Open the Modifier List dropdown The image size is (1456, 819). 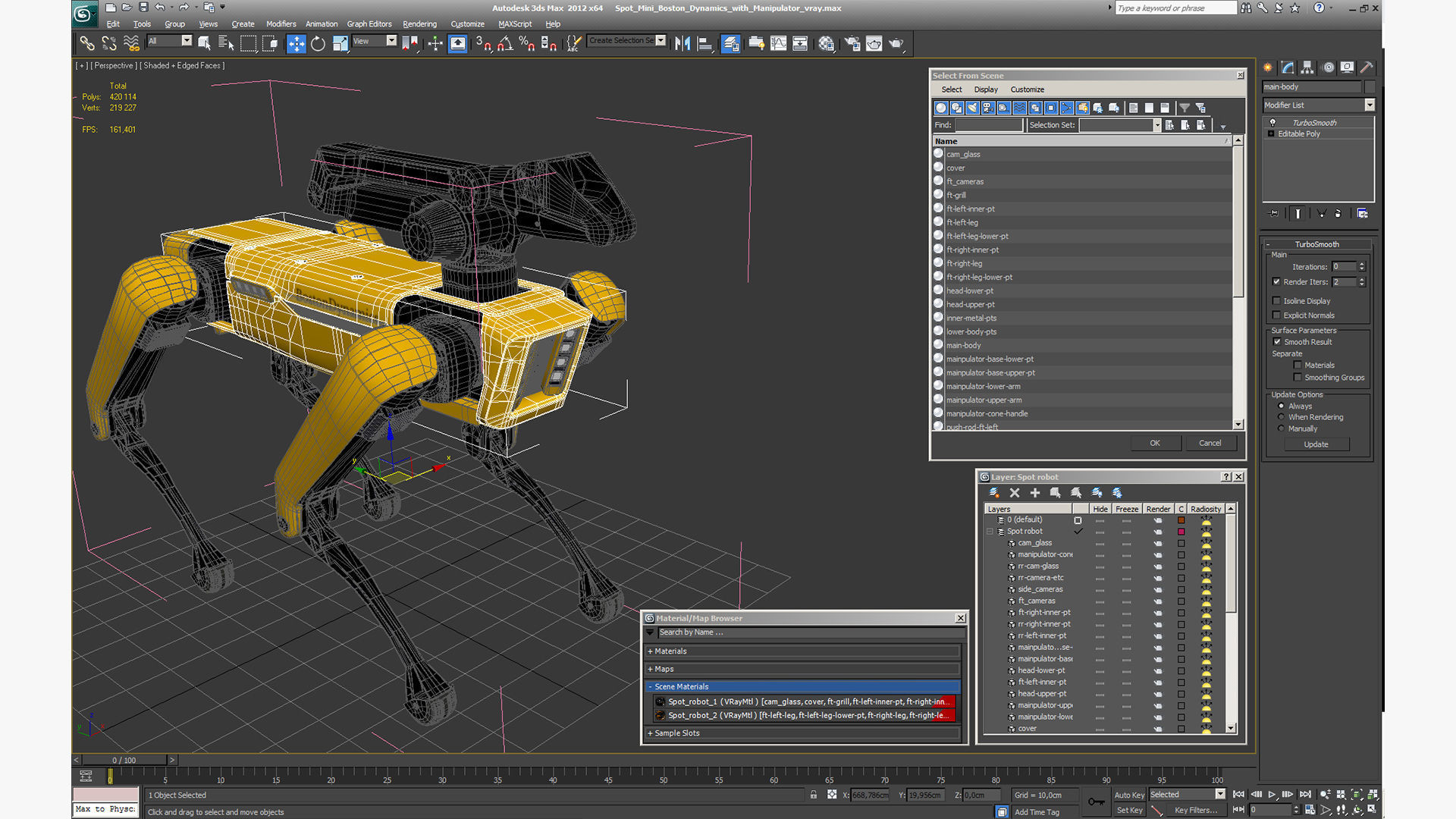[x=1370, y=105]
